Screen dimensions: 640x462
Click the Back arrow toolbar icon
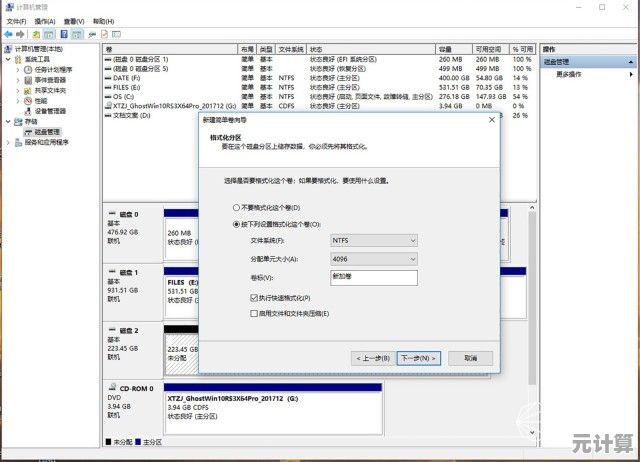pyautogui.click(x=8, y=34)
